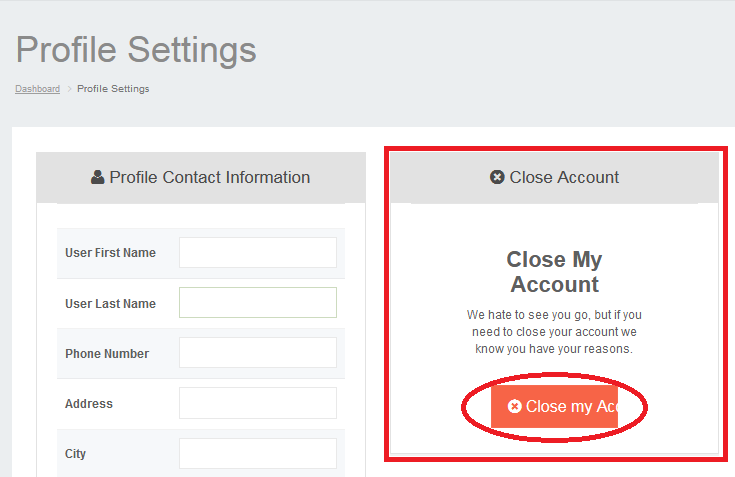Click the X icon inside Close my Account button

[515, 407]
